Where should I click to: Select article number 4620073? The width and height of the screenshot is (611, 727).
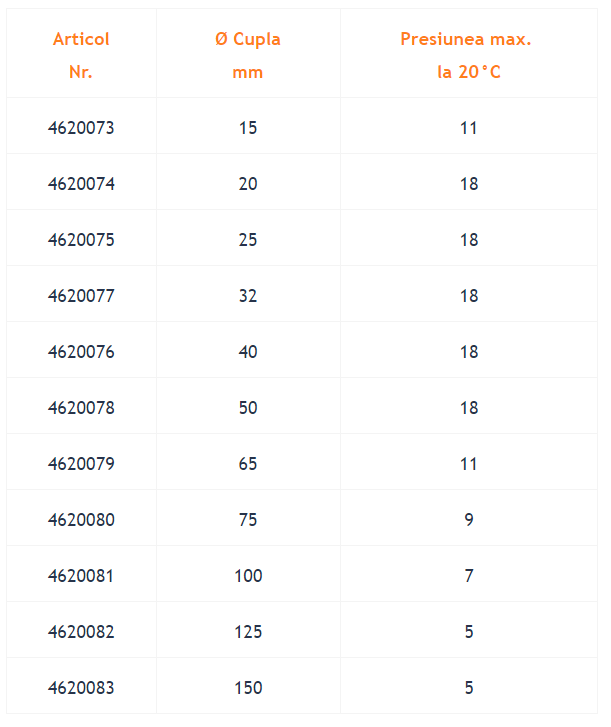coord(81,128)
